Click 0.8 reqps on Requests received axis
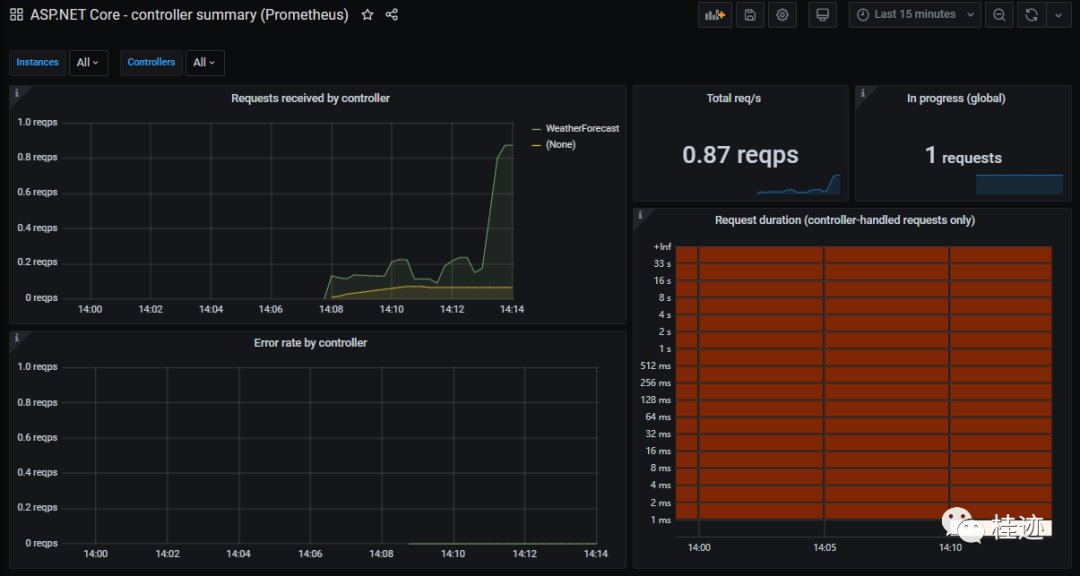 pos(37,158)
